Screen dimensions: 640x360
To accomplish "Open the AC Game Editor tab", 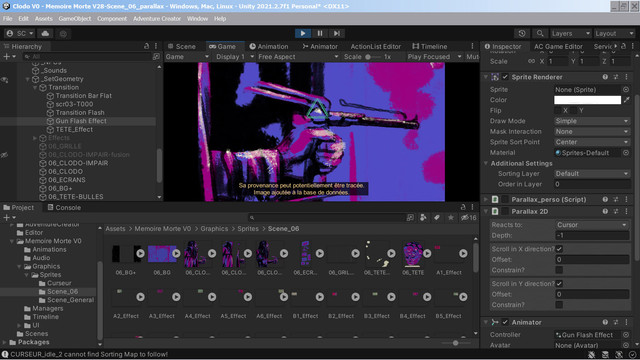I will tap(558, 47).
